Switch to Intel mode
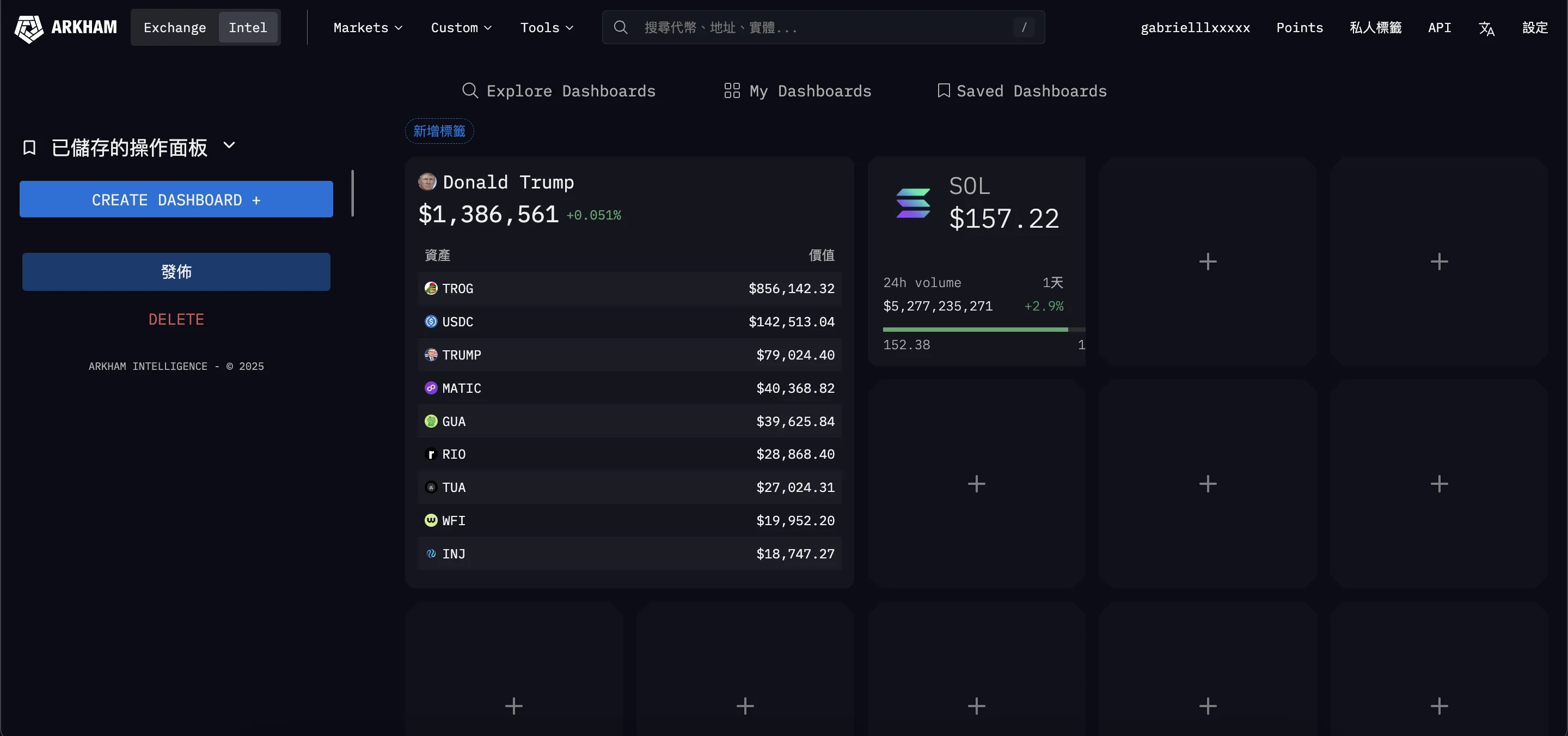The image size is (1568, 736). click(x=248, y=27)
